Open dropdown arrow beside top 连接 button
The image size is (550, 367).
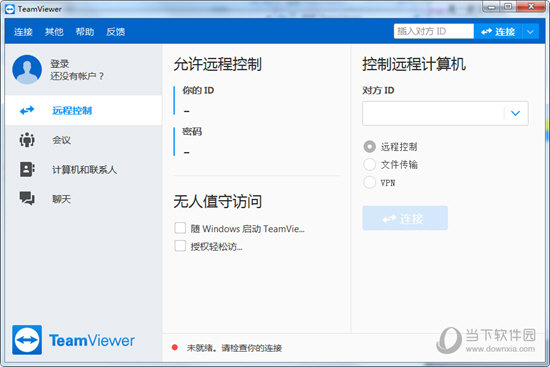[530, 32]
